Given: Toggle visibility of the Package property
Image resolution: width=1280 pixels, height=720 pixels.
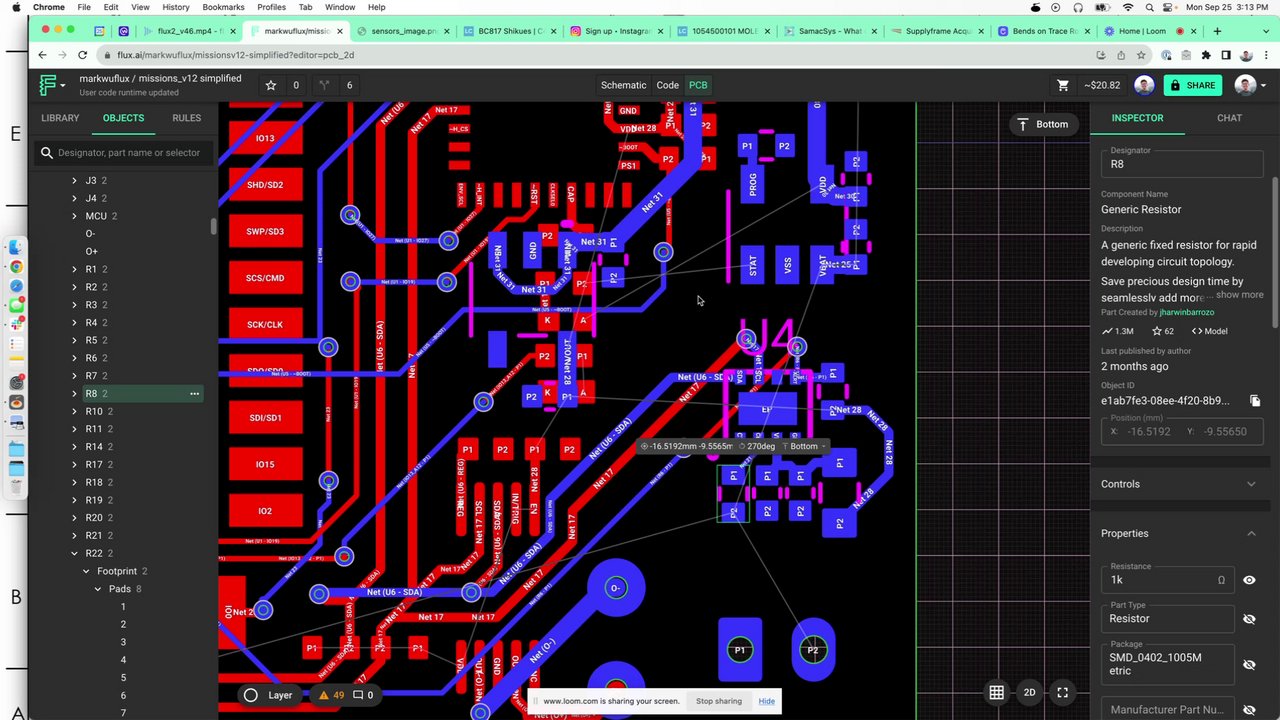Looking at the screenshot, I should [1249, 664].
